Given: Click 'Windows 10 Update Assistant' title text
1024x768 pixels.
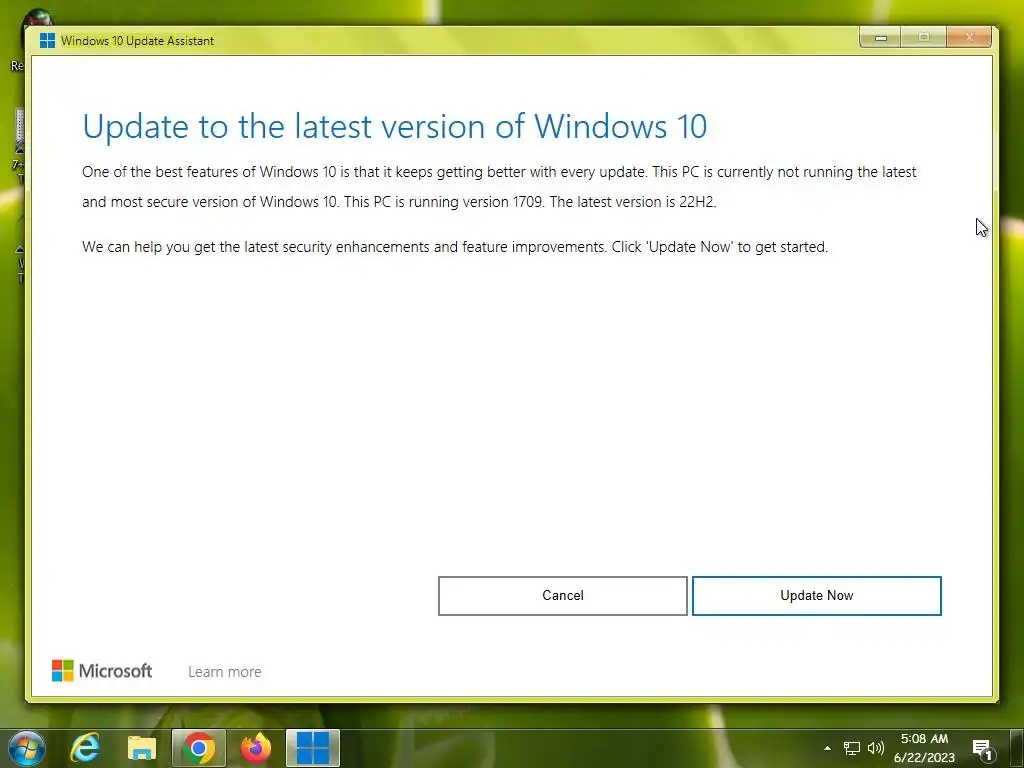Looking at the screenshot, I should coord(137,40).
